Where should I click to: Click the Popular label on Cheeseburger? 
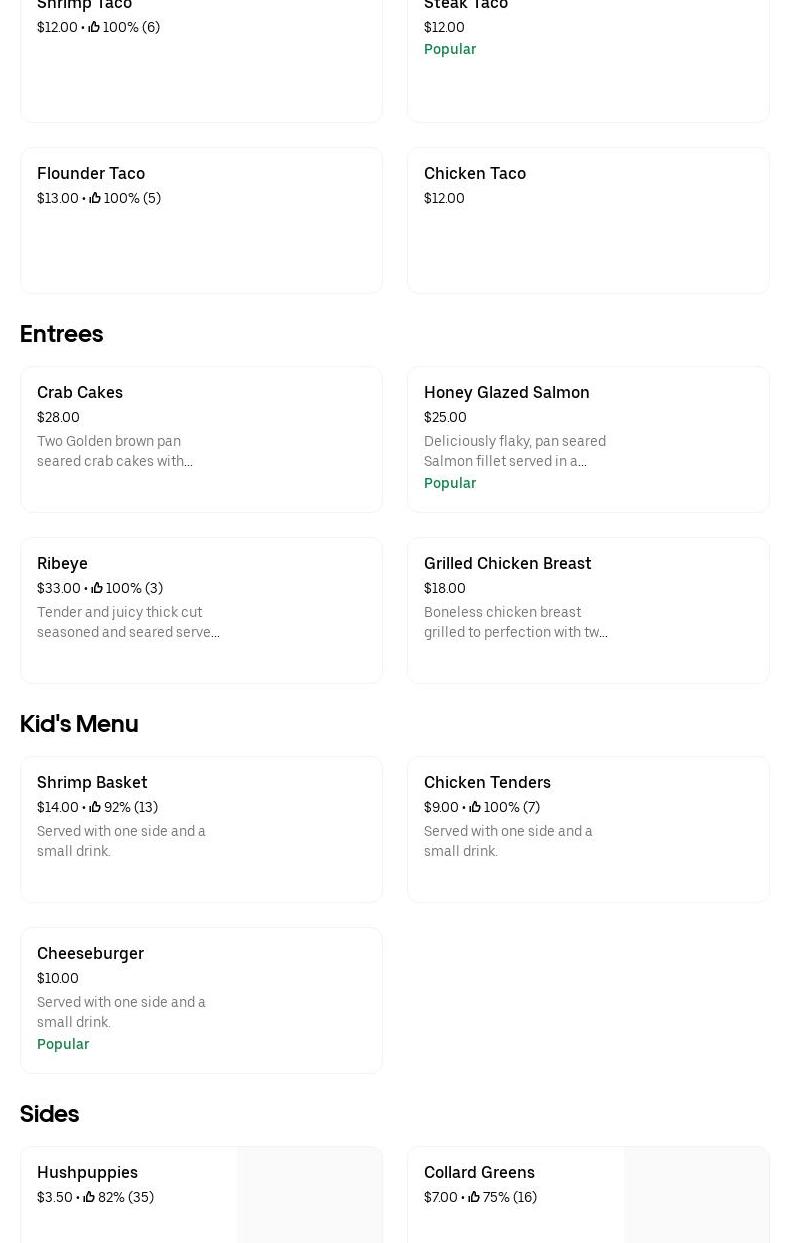point(63,1044)
